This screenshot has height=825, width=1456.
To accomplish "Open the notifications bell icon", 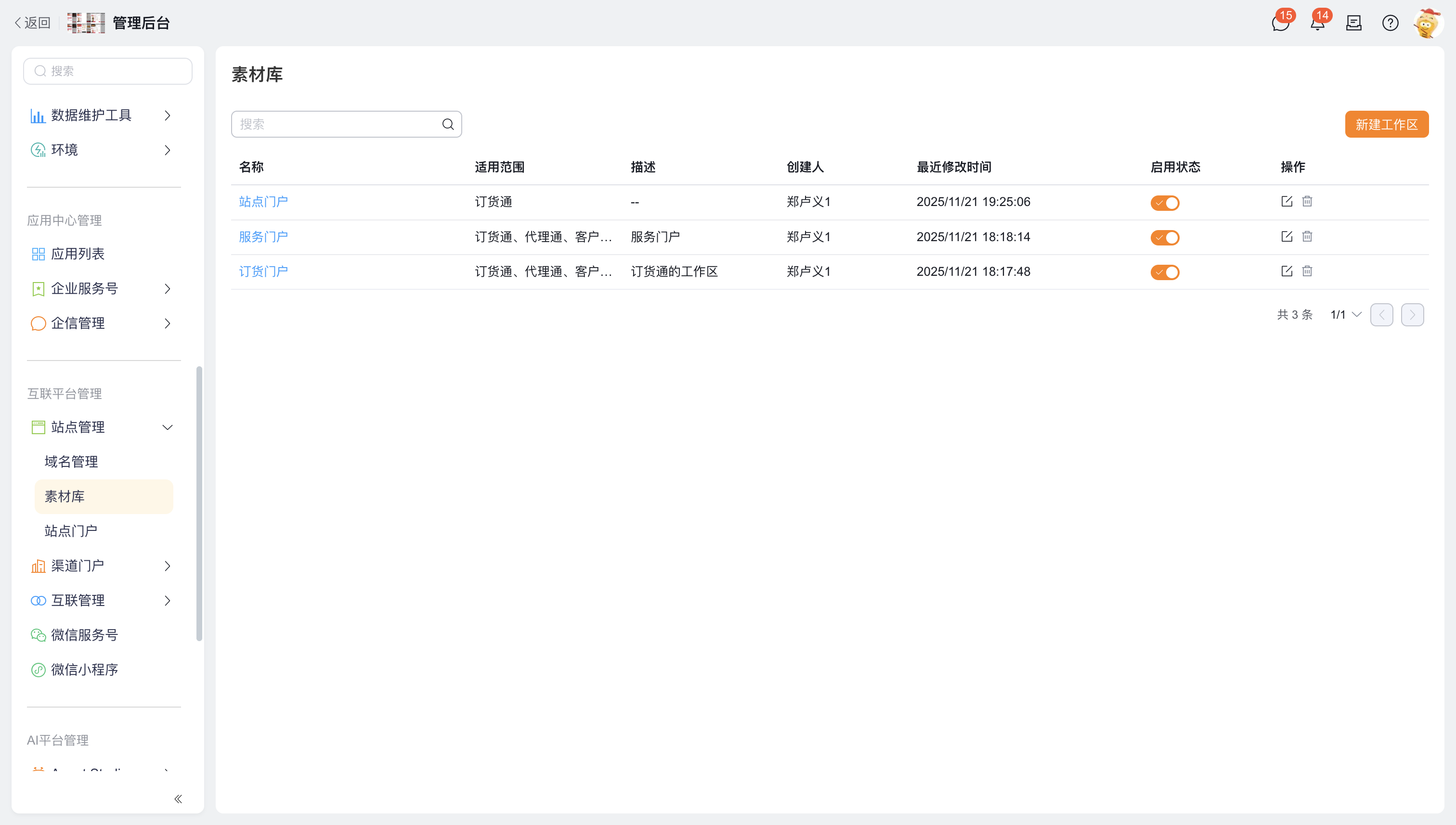I will tap(1317, 23).
